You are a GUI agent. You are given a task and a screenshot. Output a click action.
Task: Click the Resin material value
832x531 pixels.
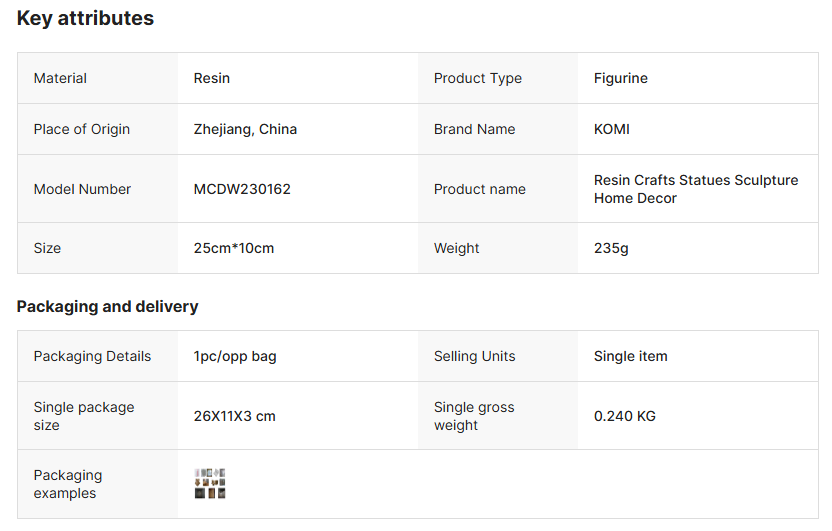(x=212, y=78)
